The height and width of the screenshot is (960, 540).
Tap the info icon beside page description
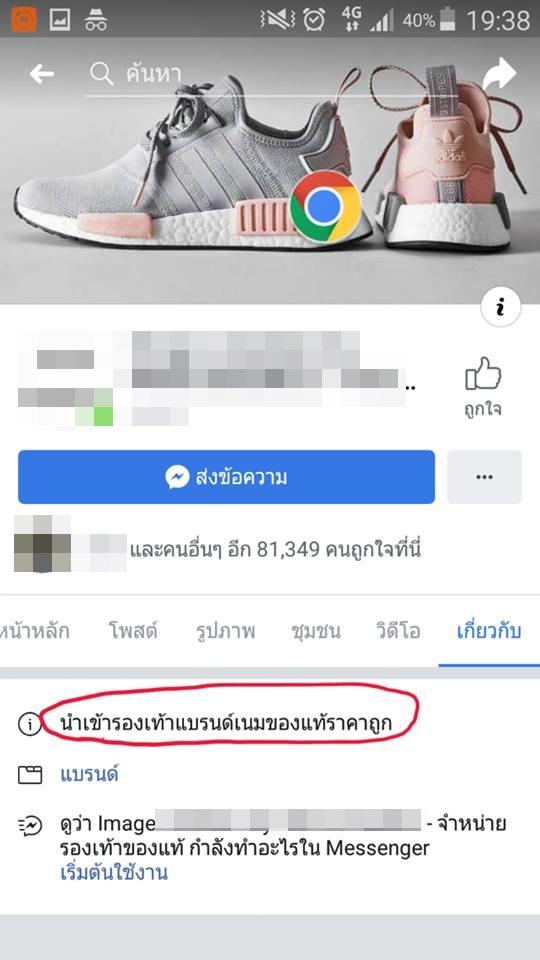[x=29, y=724]
